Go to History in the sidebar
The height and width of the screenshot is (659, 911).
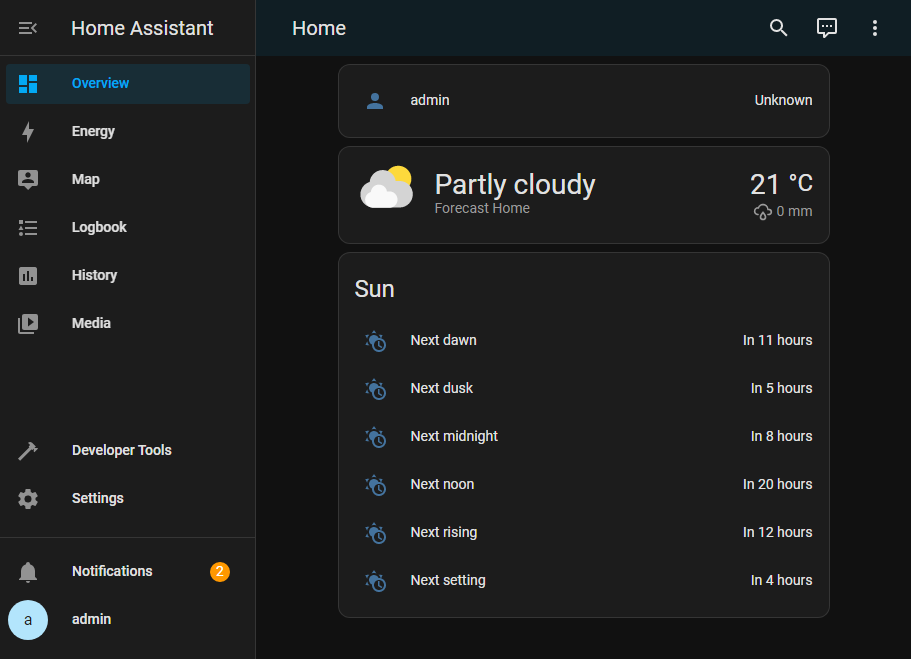[94, 276]
